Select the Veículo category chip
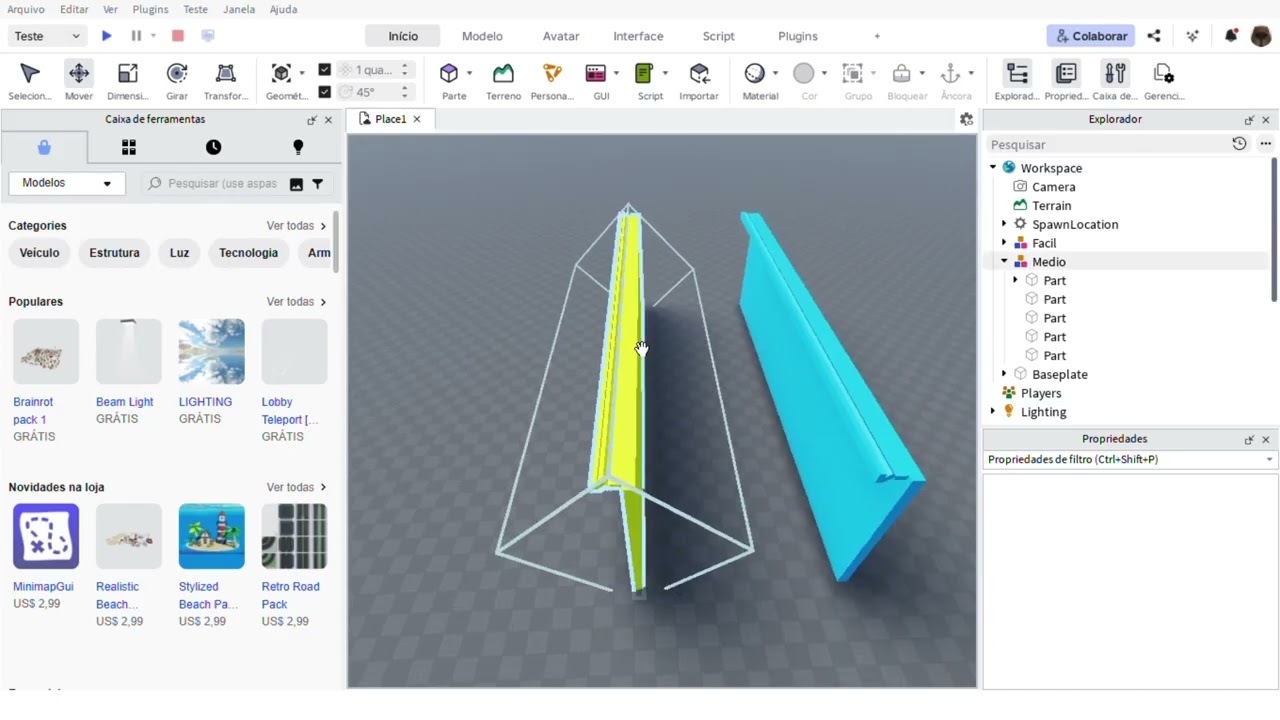The width and height of the screenshot is (1280, 720). tap(40, 253)
